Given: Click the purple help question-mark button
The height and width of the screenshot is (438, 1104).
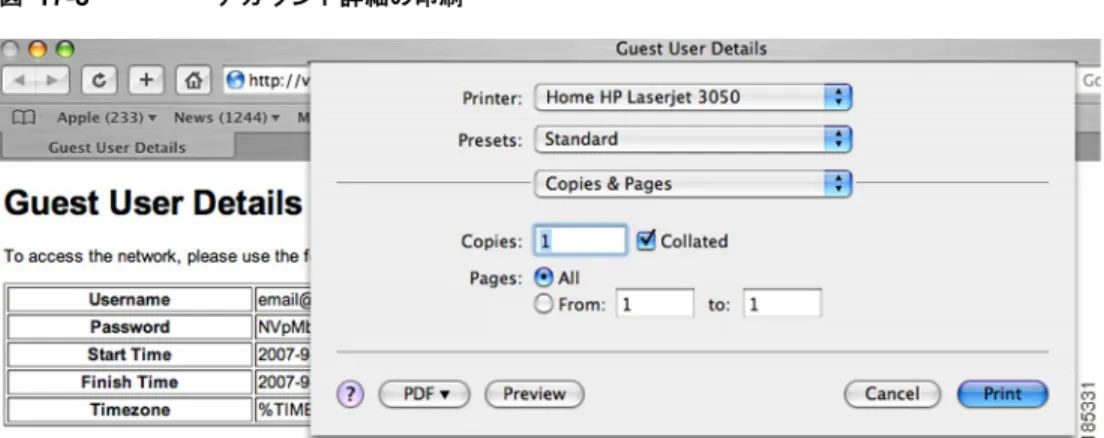Looking at the screenshot, I should pos(351,394).
